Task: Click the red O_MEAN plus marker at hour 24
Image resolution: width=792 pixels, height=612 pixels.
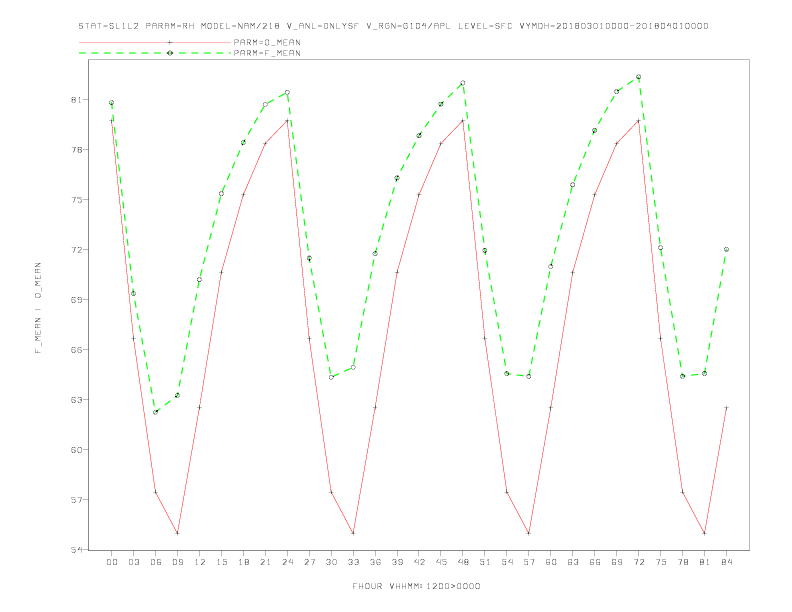Action: click(287, 121)
